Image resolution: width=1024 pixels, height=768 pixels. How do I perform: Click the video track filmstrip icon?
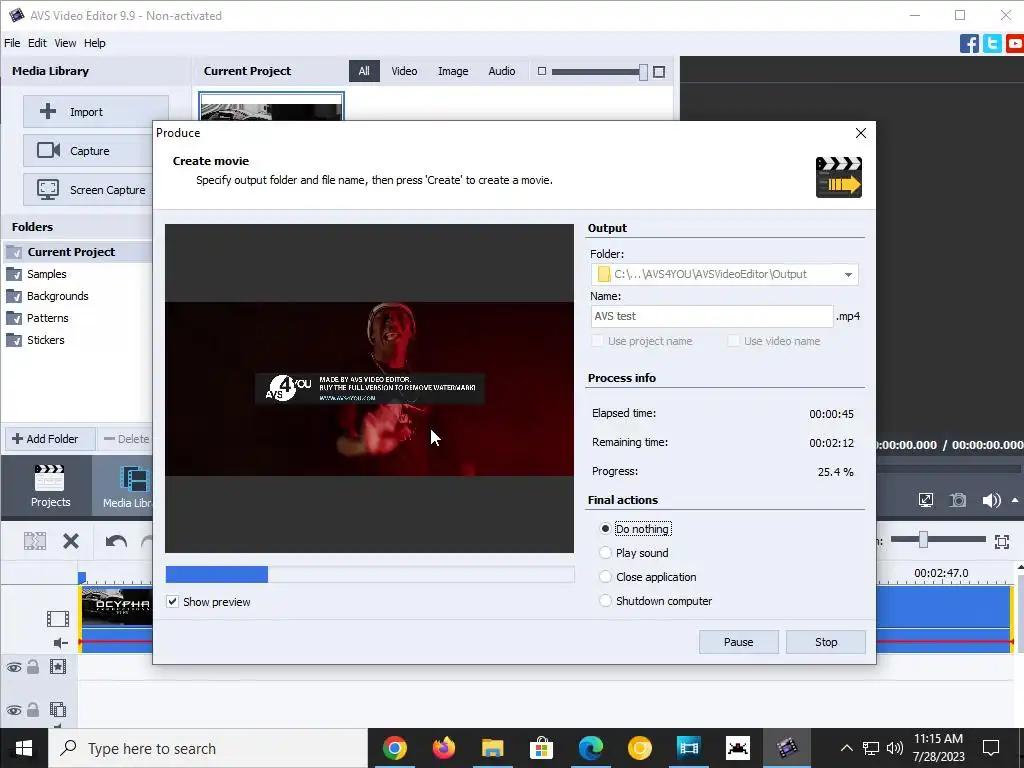pyautogui.click(x=57, y=618)
